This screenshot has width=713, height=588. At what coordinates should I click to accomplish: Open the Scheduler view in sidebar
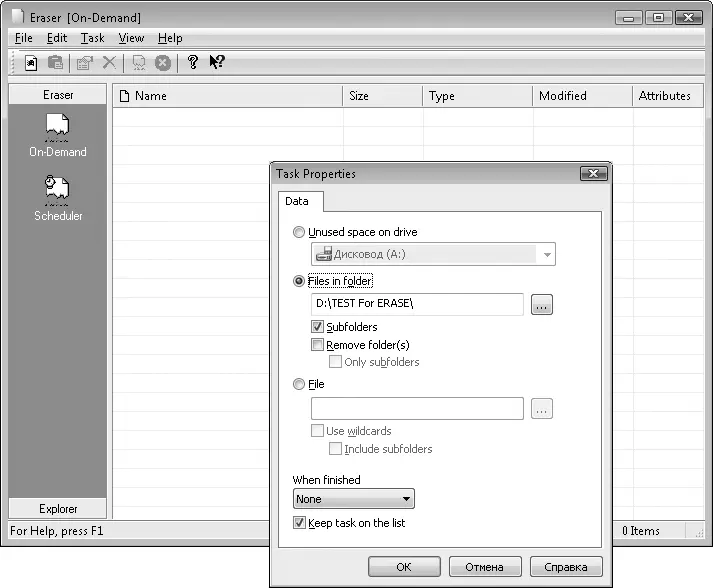click(x=58, y=199)
